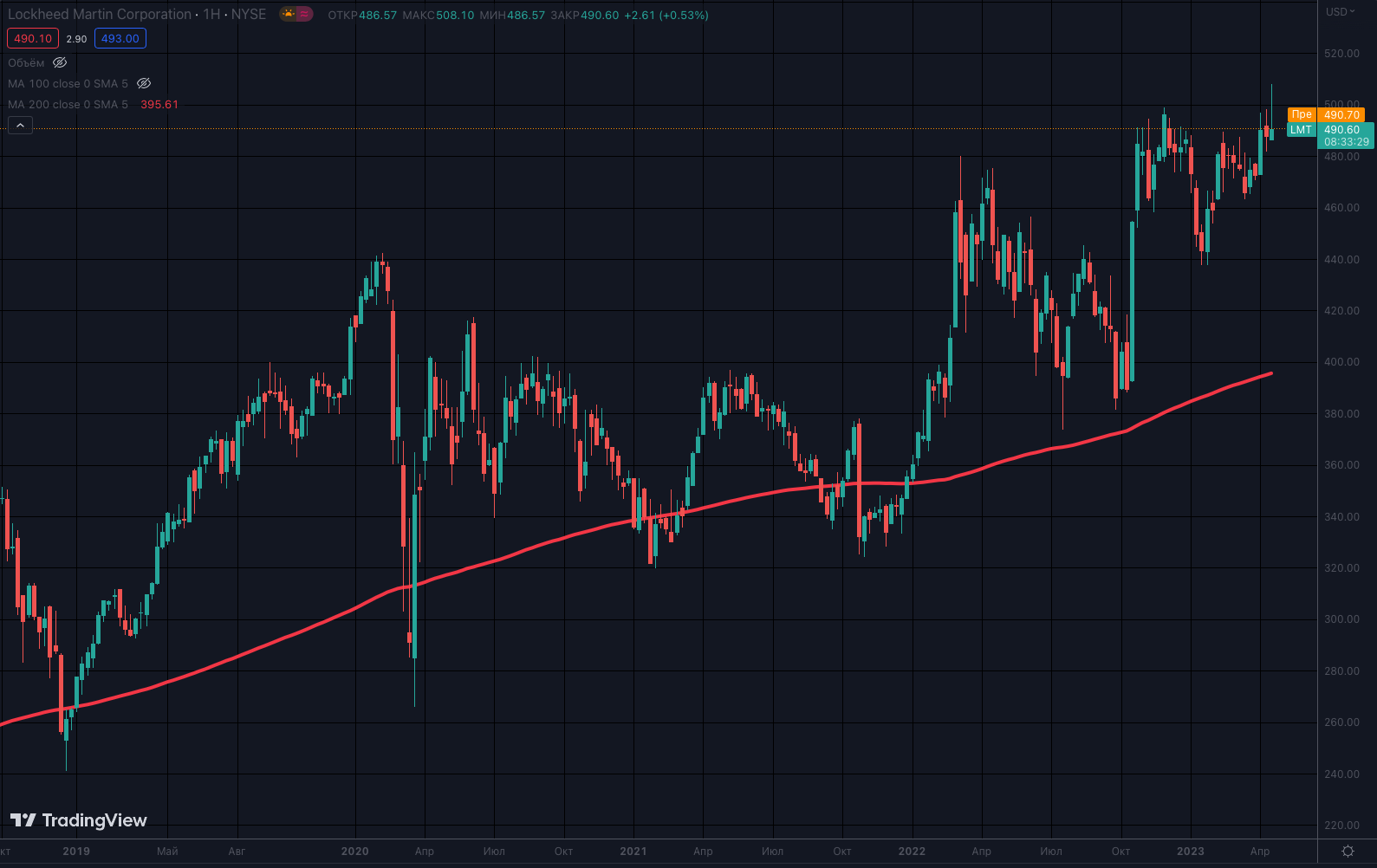Click the 2019 time axis label
Screen dimensions: 1377x868
(76, 852)
